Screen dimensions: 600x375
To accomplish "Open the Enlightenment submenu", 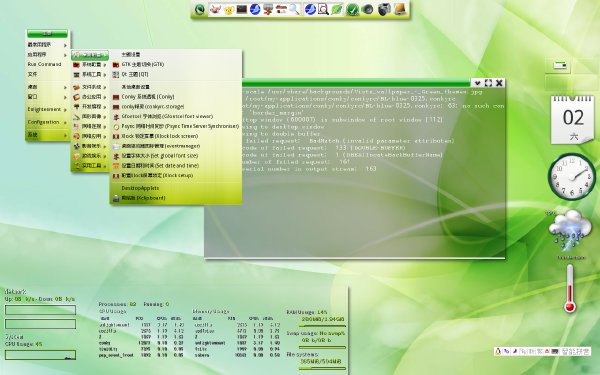I will 47,109.
